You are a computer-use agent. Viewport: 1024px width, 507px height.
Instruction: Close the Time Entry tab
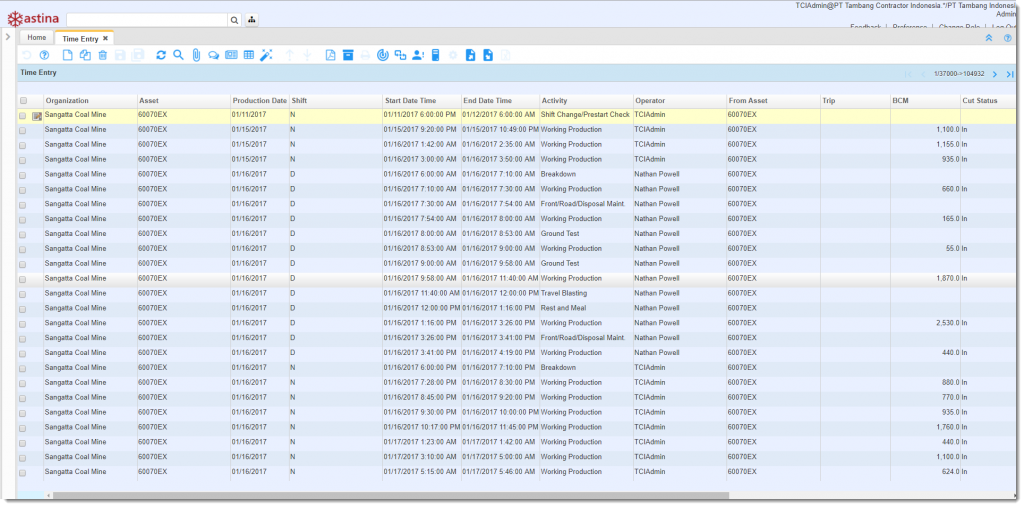tap(105, 38)
